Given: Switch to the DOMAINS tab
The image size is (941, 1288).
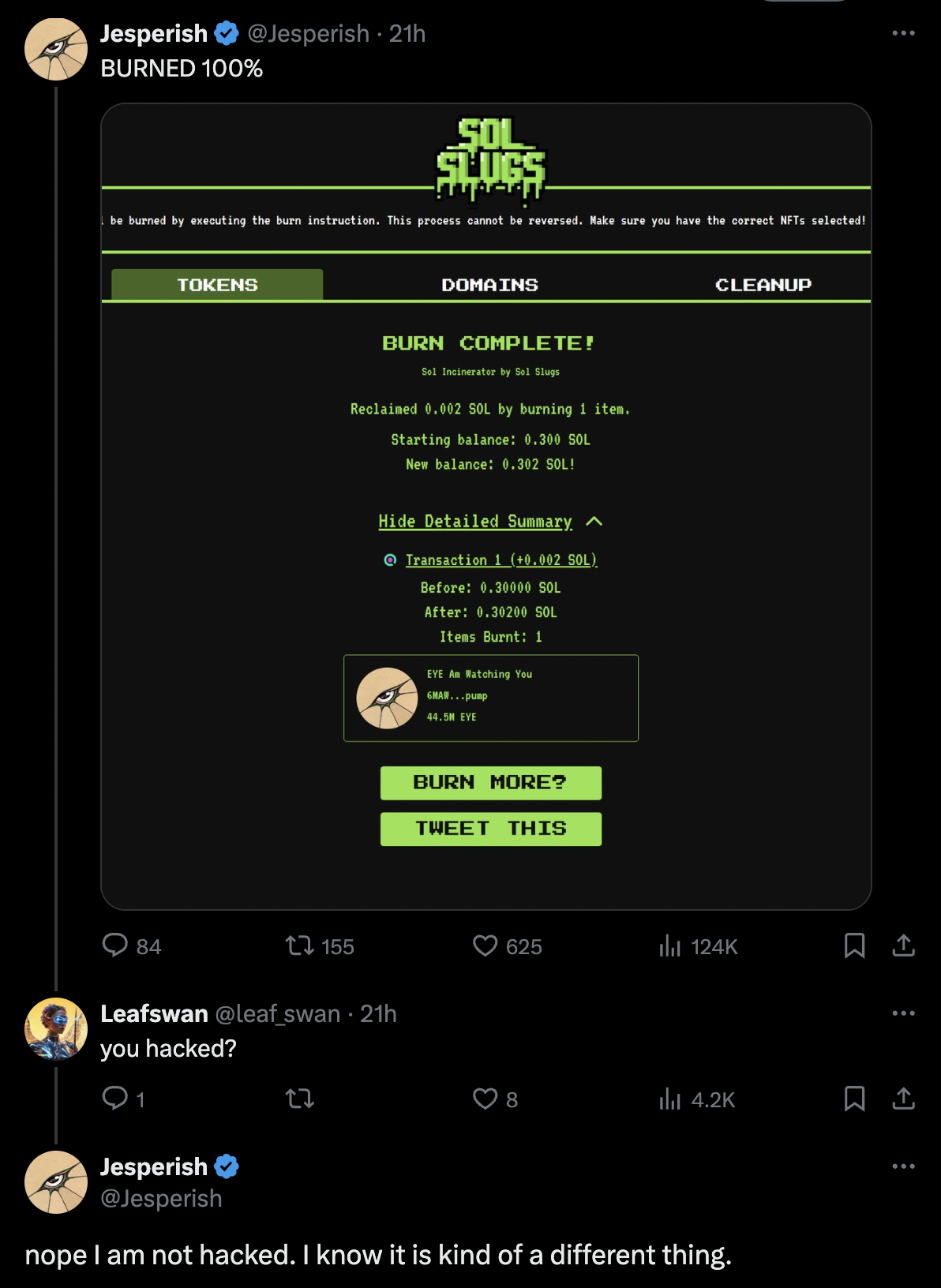Looking at the screenshot, I should pos(489,285).
